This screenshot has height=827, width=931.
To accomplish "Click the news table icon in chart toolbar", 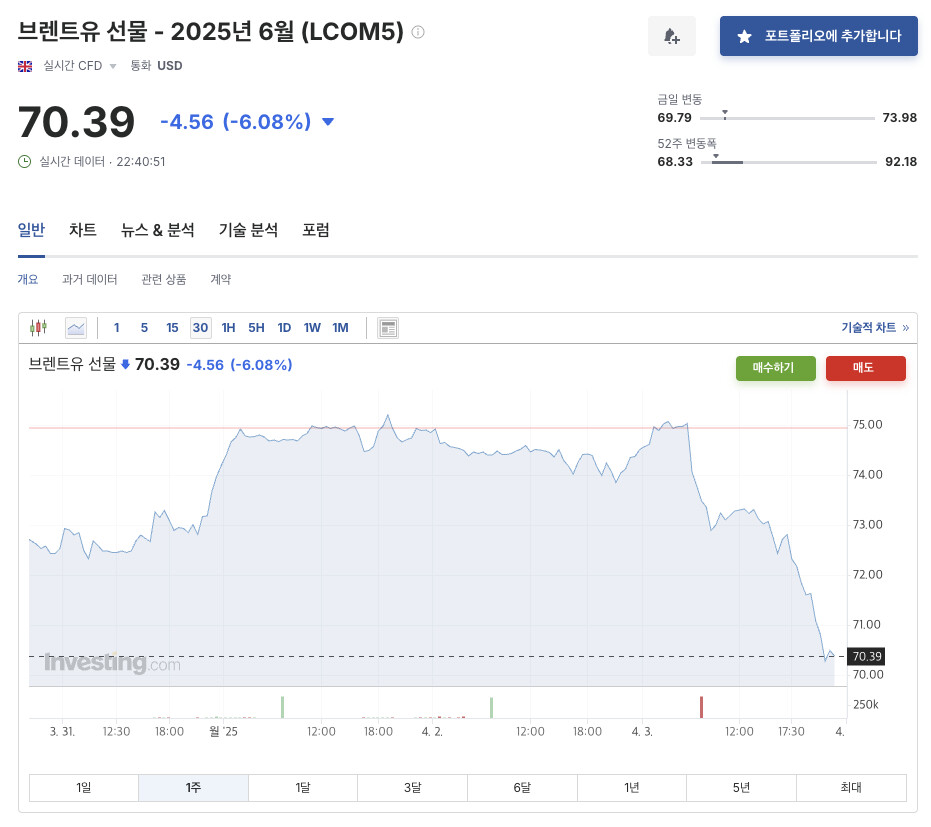I will (388, 327).
